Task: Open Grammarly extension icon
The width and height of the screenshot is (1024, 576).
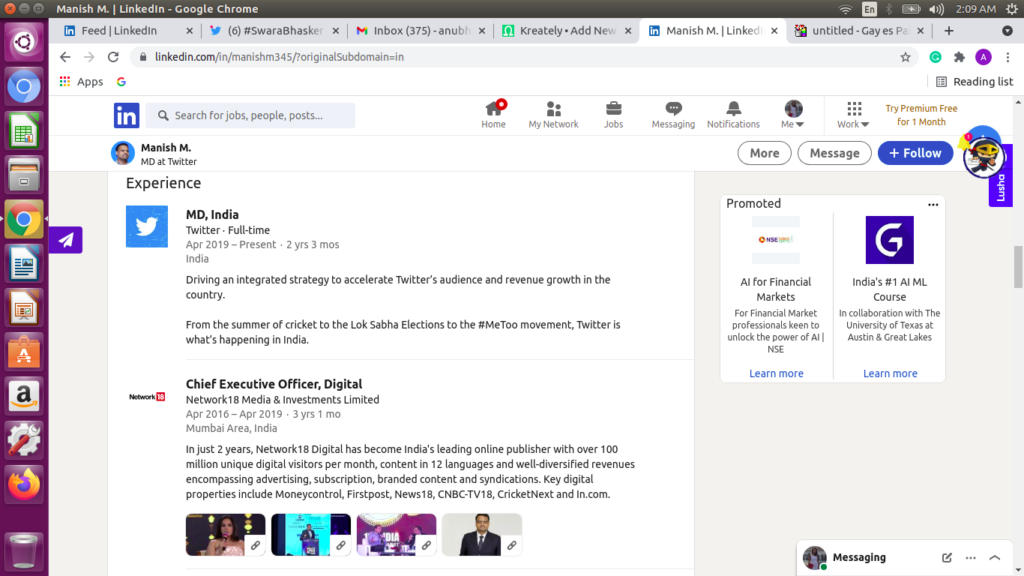Action: (x=935, y=57)
